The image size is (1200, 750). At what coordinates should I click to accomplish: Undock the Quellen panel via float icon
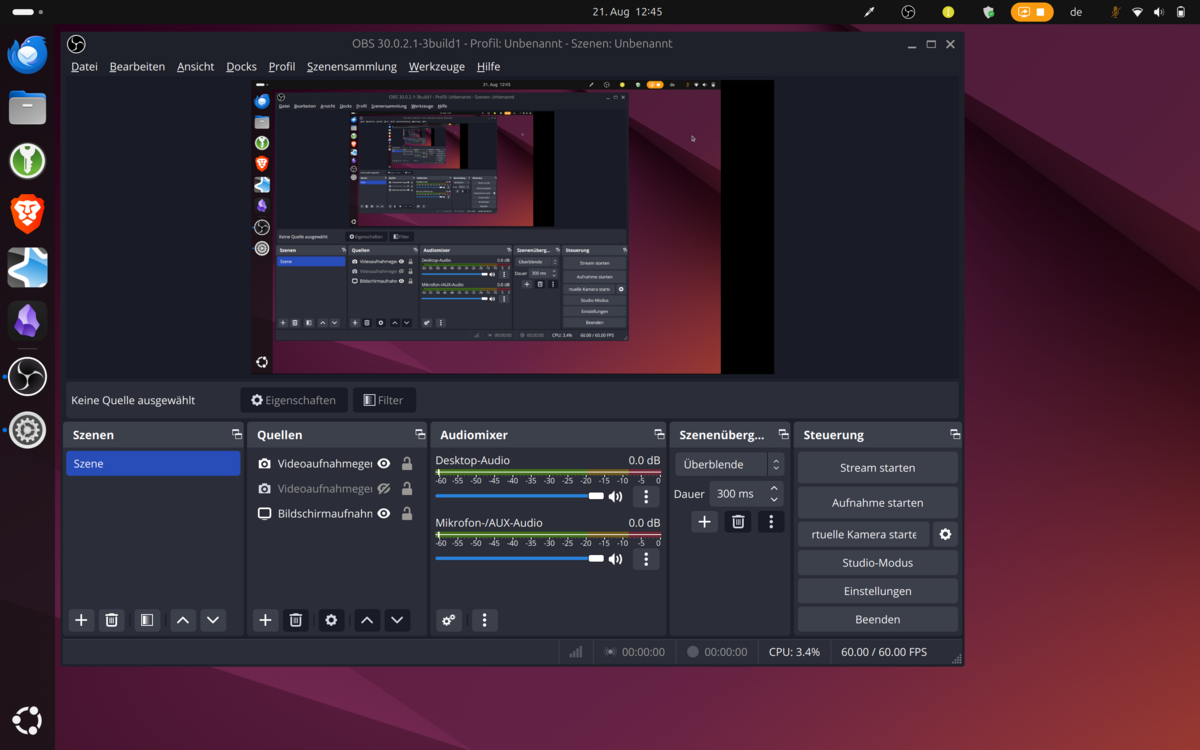420,434
